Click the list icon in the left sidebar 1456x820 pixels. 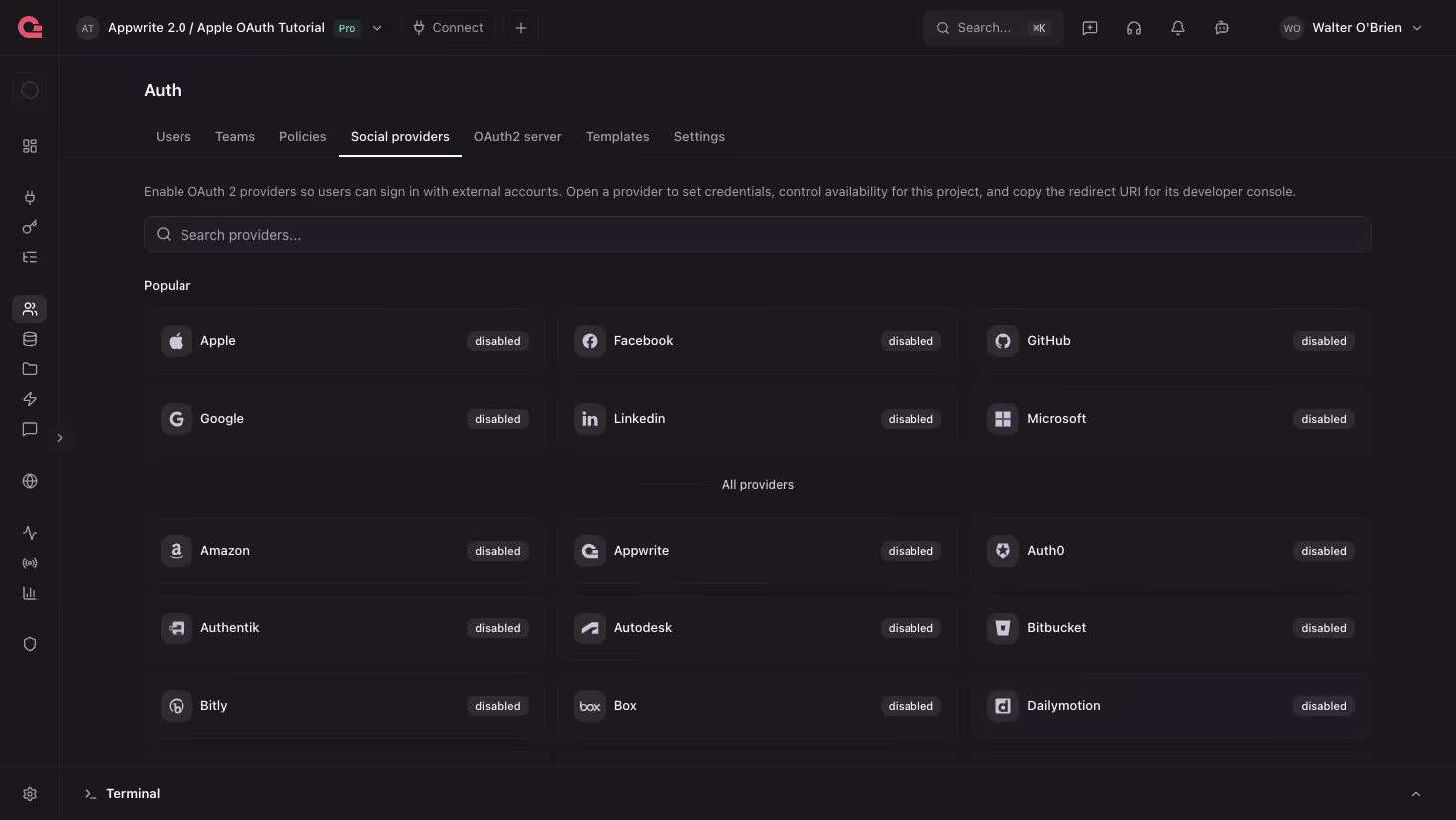point(30,257)
